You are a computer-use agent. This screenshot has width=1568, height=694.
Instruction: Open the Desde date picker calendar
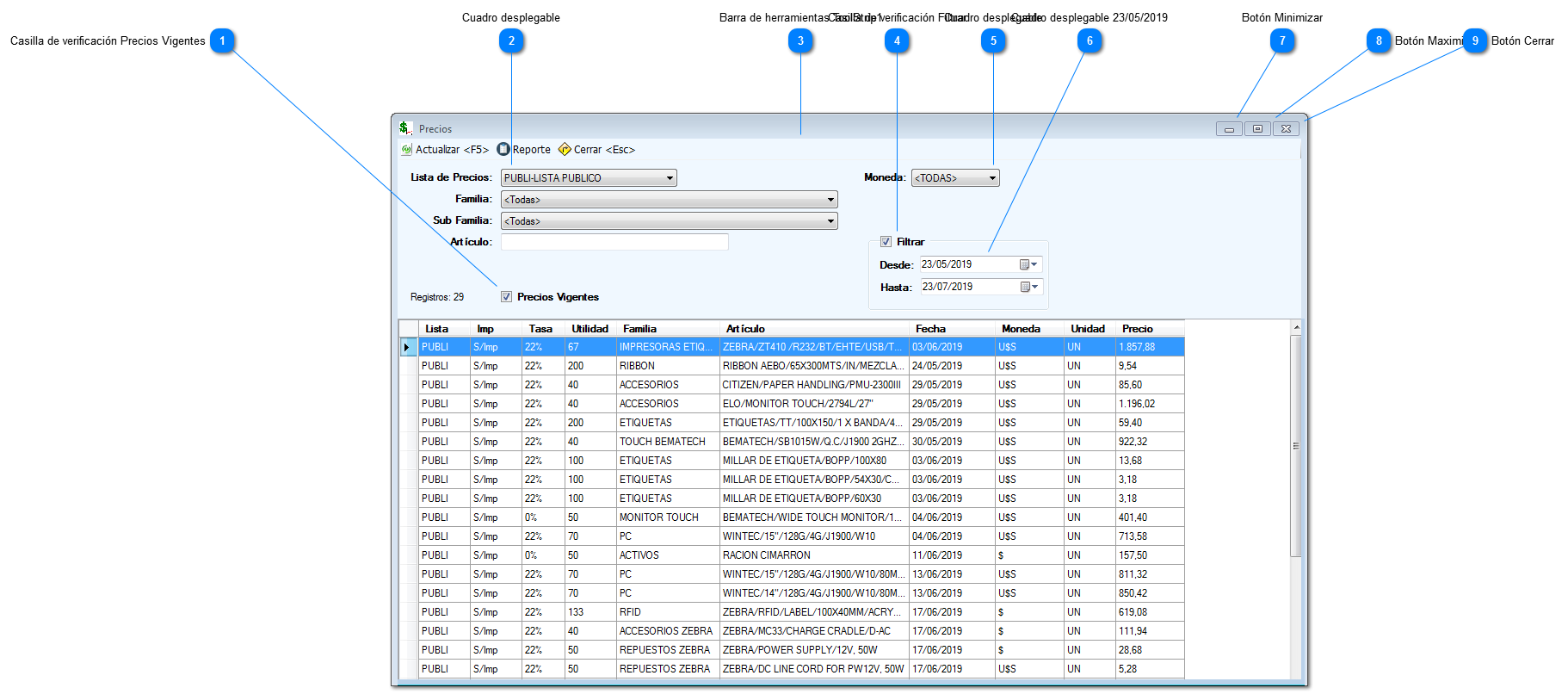[x=1029, y=264]
